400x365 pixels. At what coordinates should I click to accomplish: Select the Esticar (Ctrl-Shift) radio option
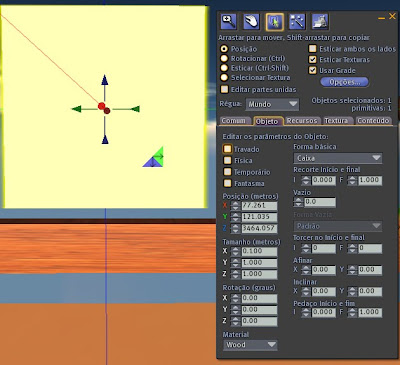224,68
